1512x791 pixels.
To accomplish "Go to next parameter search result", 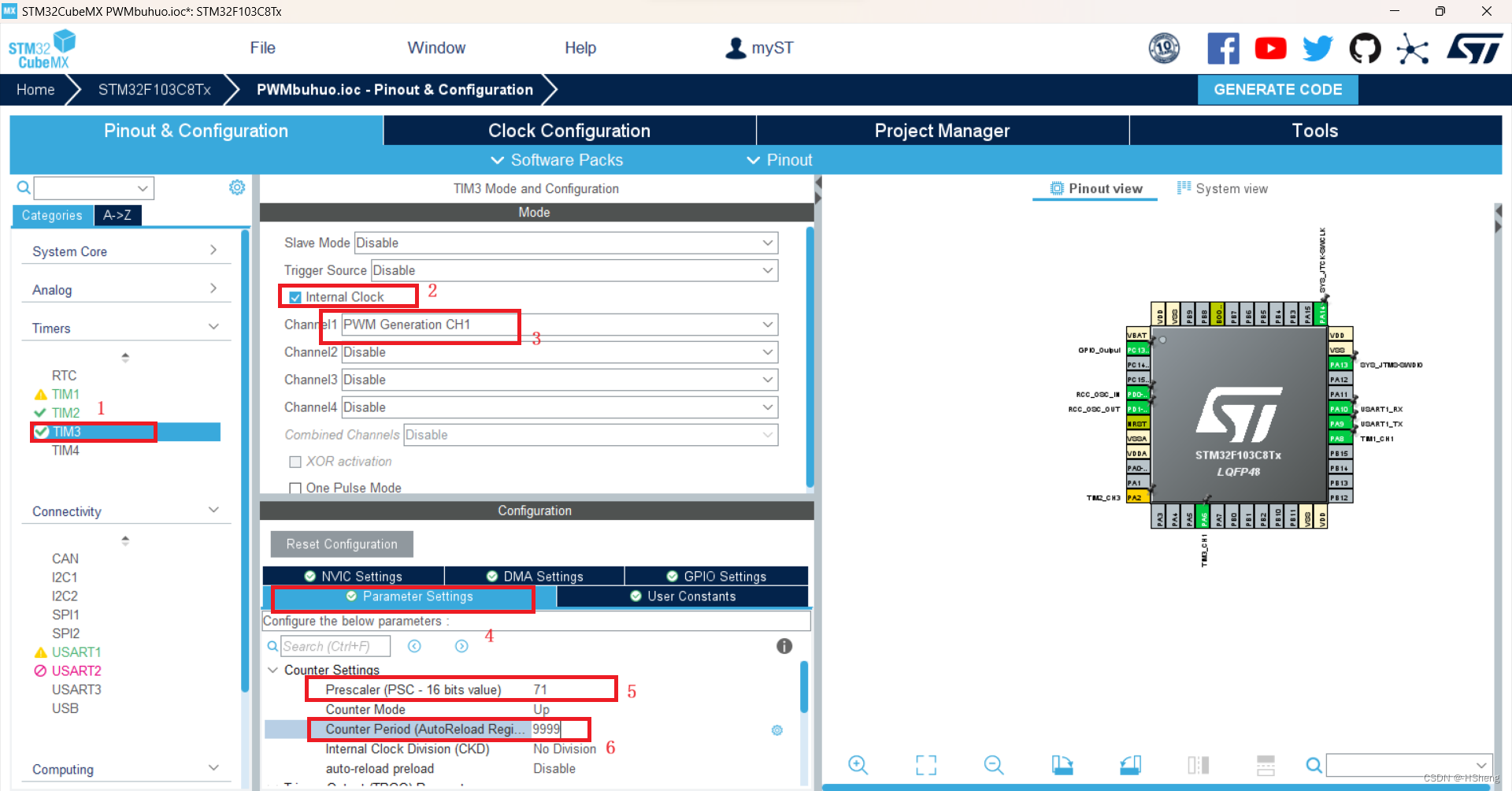I will pos(461,646).
